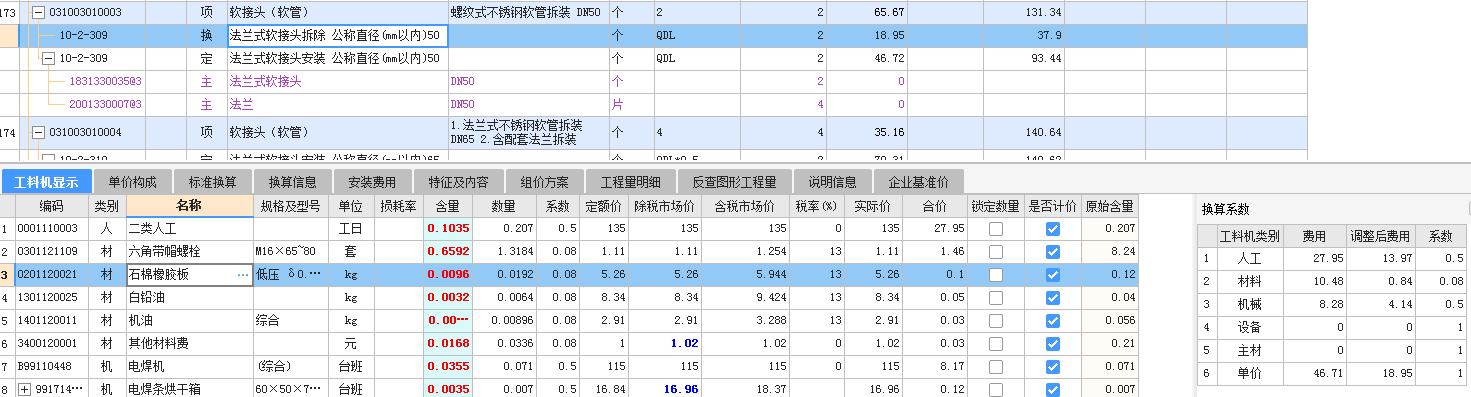1471x397 pixels.
Task: Switch to 换算信息 tab
Action: click(x=292, y=182)
